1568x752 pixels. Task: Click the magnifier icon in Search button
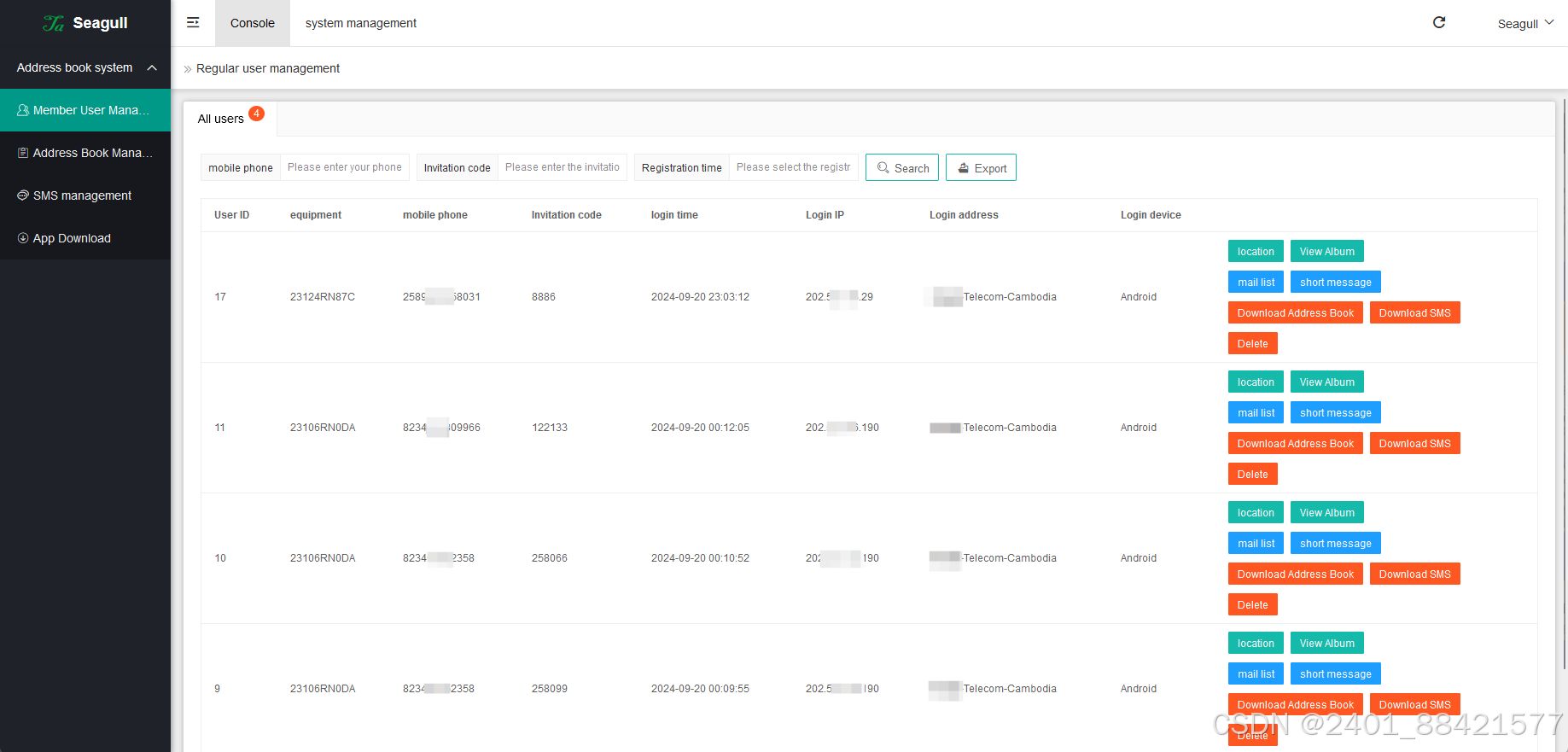(883, 168)
